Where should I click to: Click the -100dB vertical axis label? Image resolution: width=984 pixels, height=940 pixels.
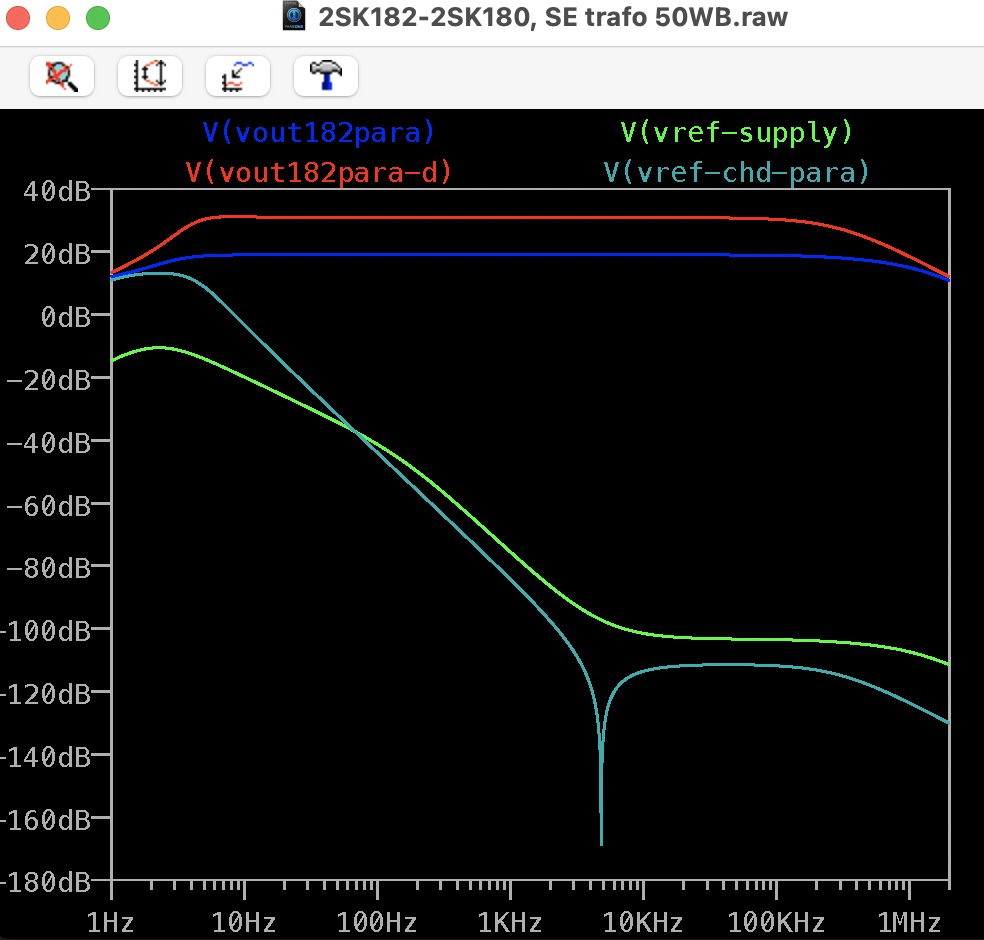(46, 631)
